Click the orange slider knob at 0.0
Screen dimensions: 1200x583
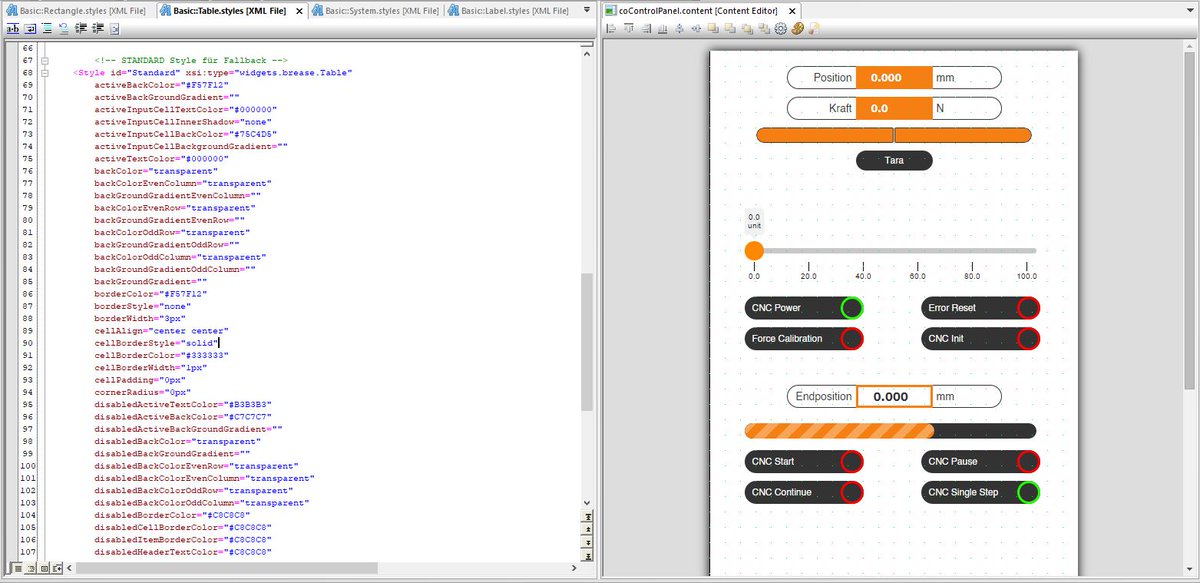pos(754,251)
